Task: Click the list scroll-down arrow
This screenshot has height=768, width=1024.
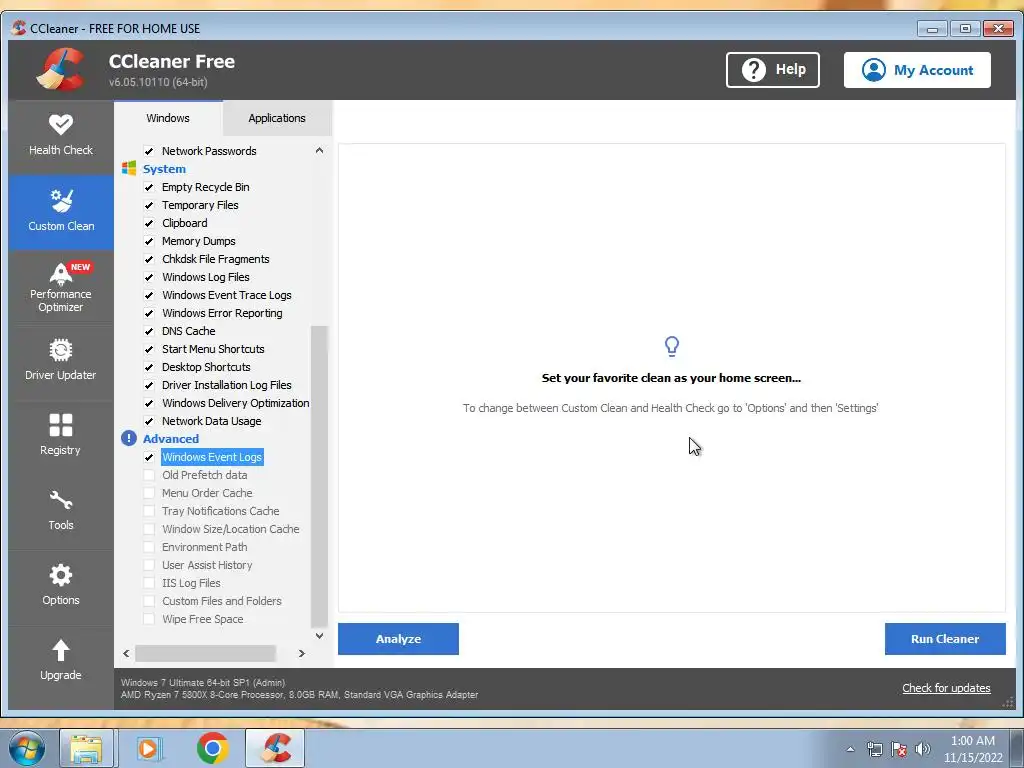Action: (319, 635)
